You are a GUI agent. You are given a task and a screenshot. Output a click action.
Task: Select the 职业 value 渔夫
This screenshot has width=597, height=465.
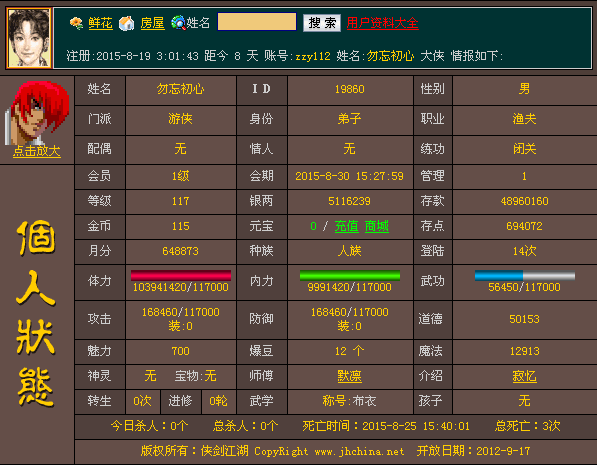click(x=524, y=119)
